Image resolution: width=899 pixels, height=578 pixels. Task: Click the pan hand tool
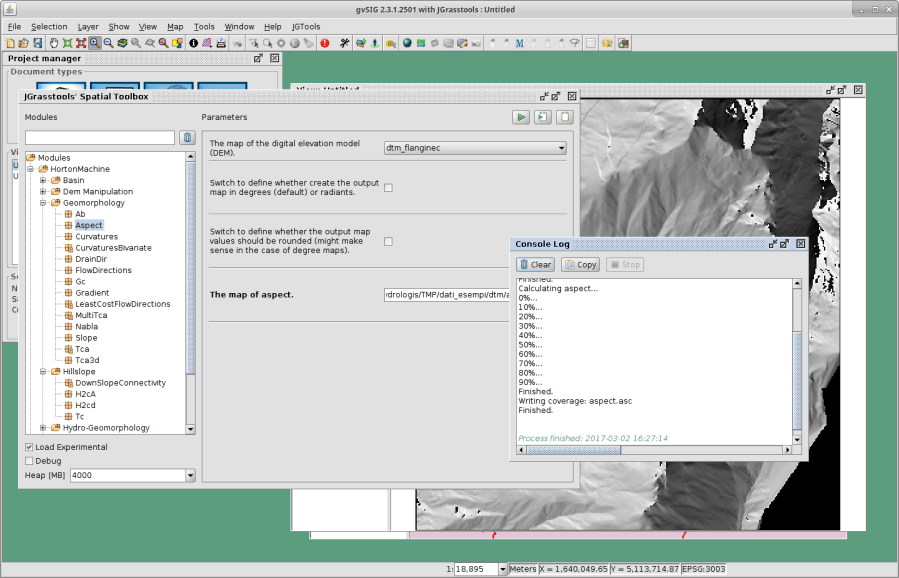(54, 43)
